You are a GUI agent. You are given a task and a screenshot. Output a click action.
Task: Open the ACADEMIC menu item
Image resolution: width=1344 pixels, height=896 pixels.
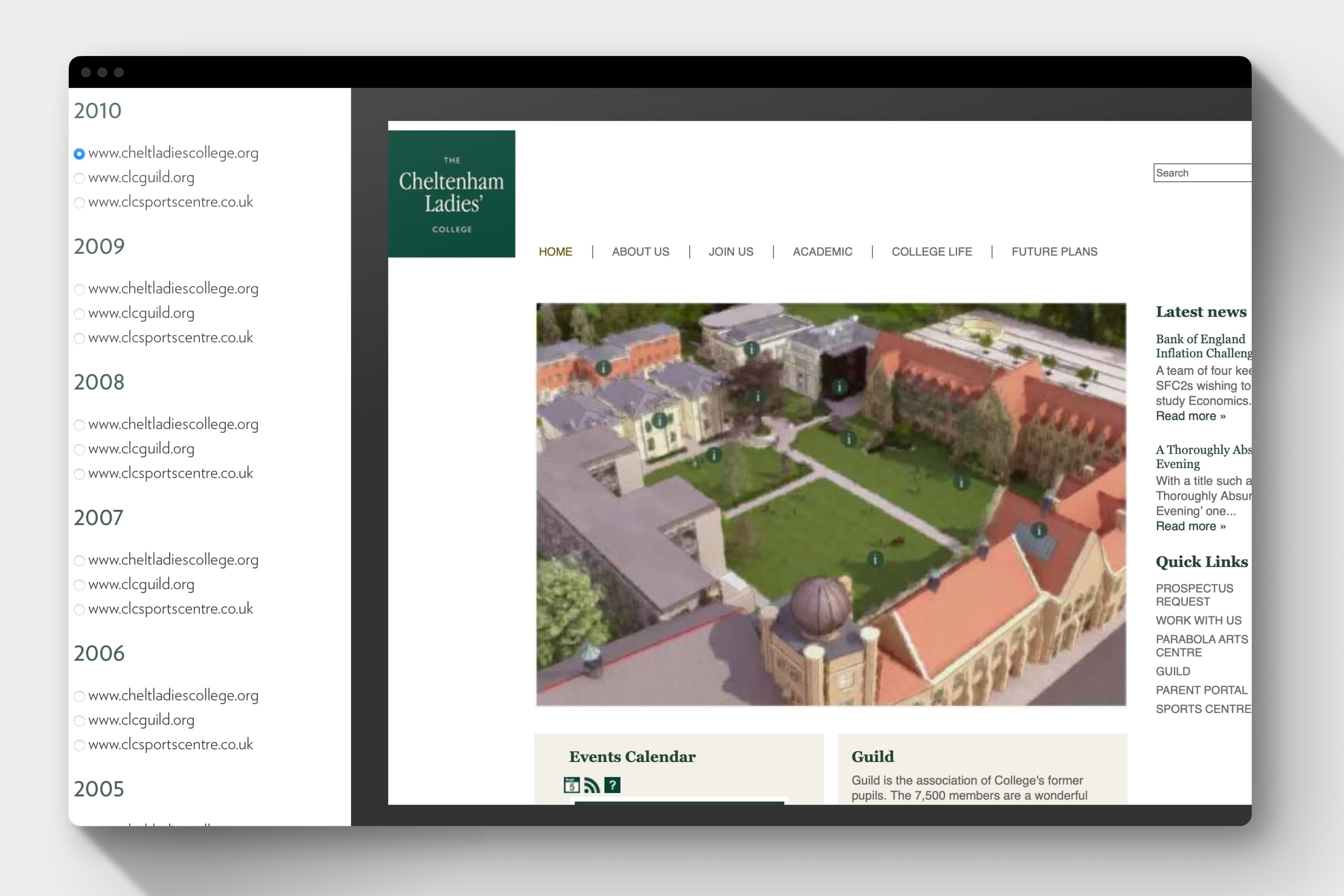(822, 251)
